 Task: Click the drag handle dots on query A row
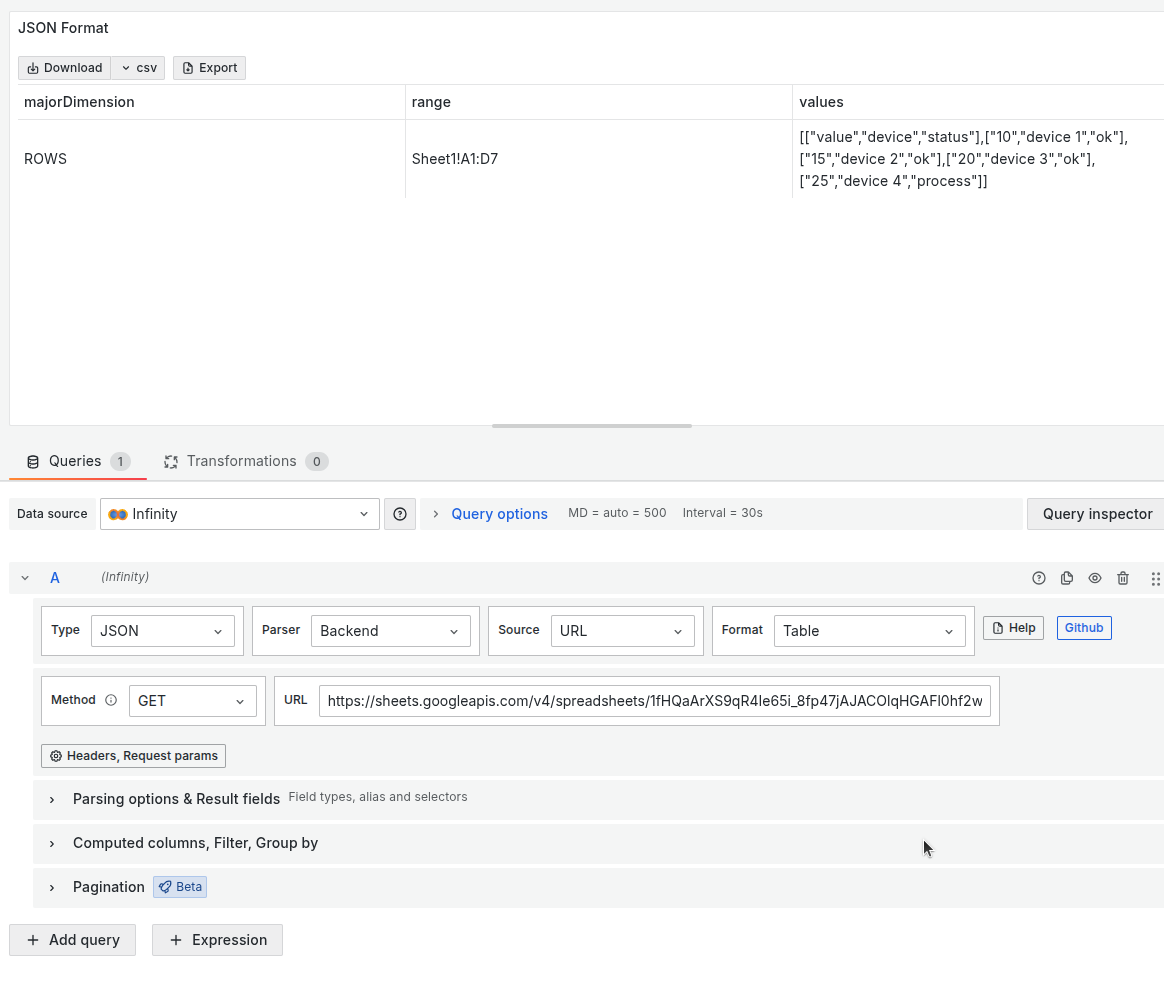click(1156, 578)
